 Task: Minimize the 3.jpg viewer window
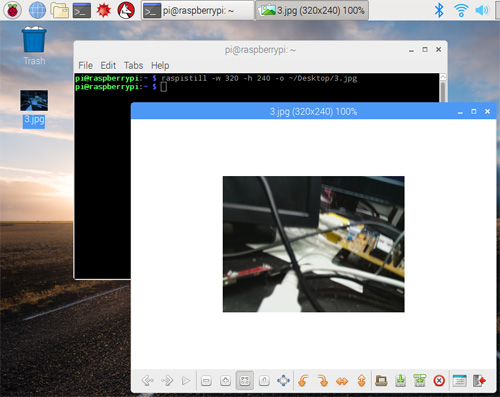click(x=460, y=112)
